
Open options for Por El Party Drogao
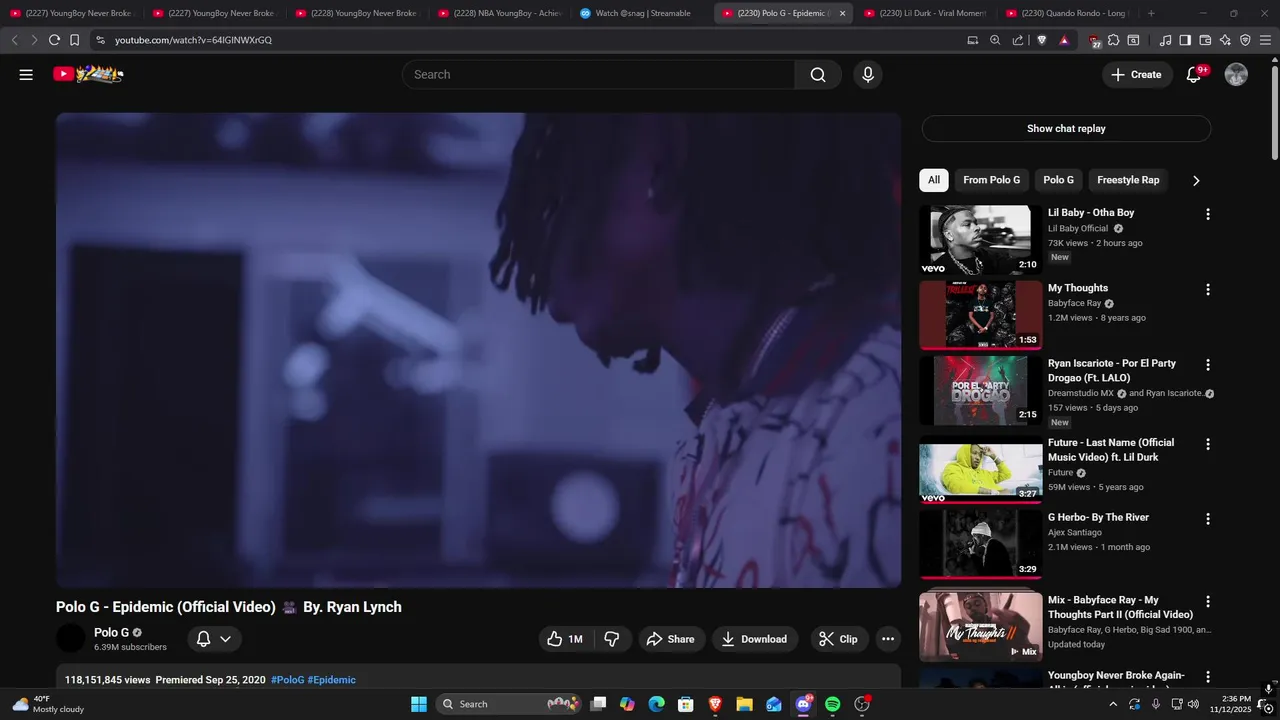(1207, 365)
